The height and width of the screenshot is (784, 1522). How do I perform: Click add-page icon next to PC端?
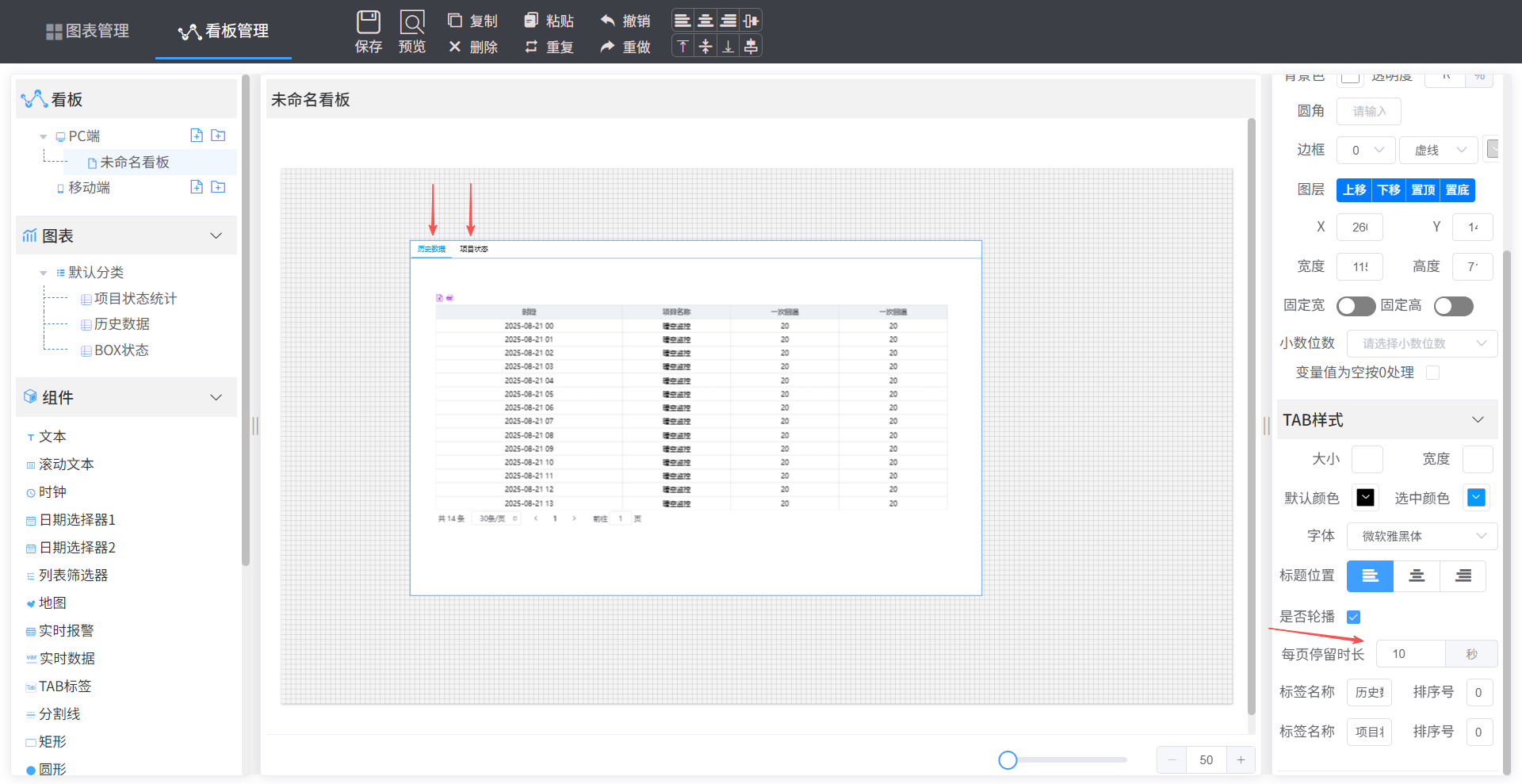(197, 136)
